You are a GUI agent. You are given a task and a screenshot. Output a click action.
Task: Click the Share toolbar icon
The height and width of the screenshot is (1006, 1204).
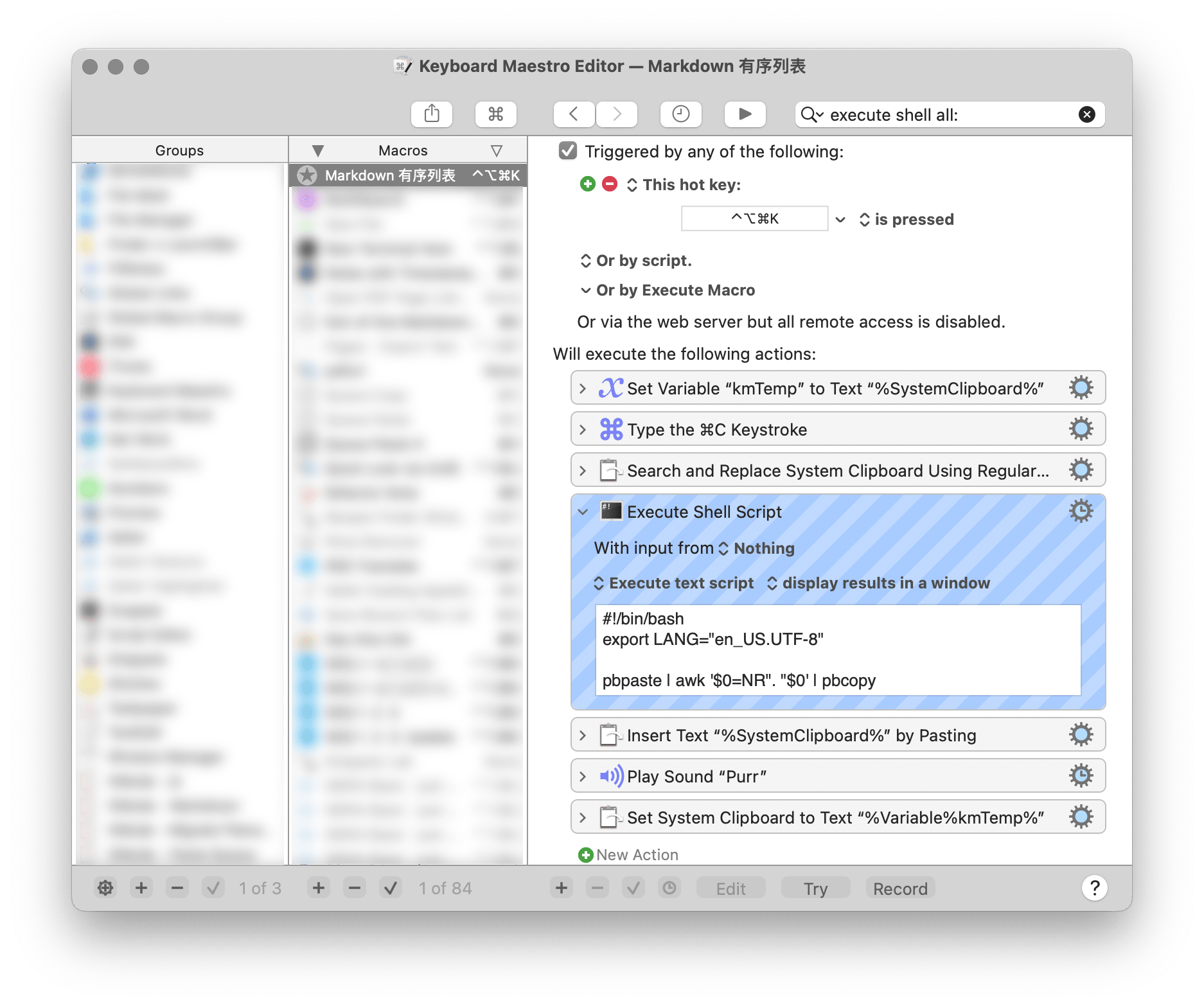432,114
